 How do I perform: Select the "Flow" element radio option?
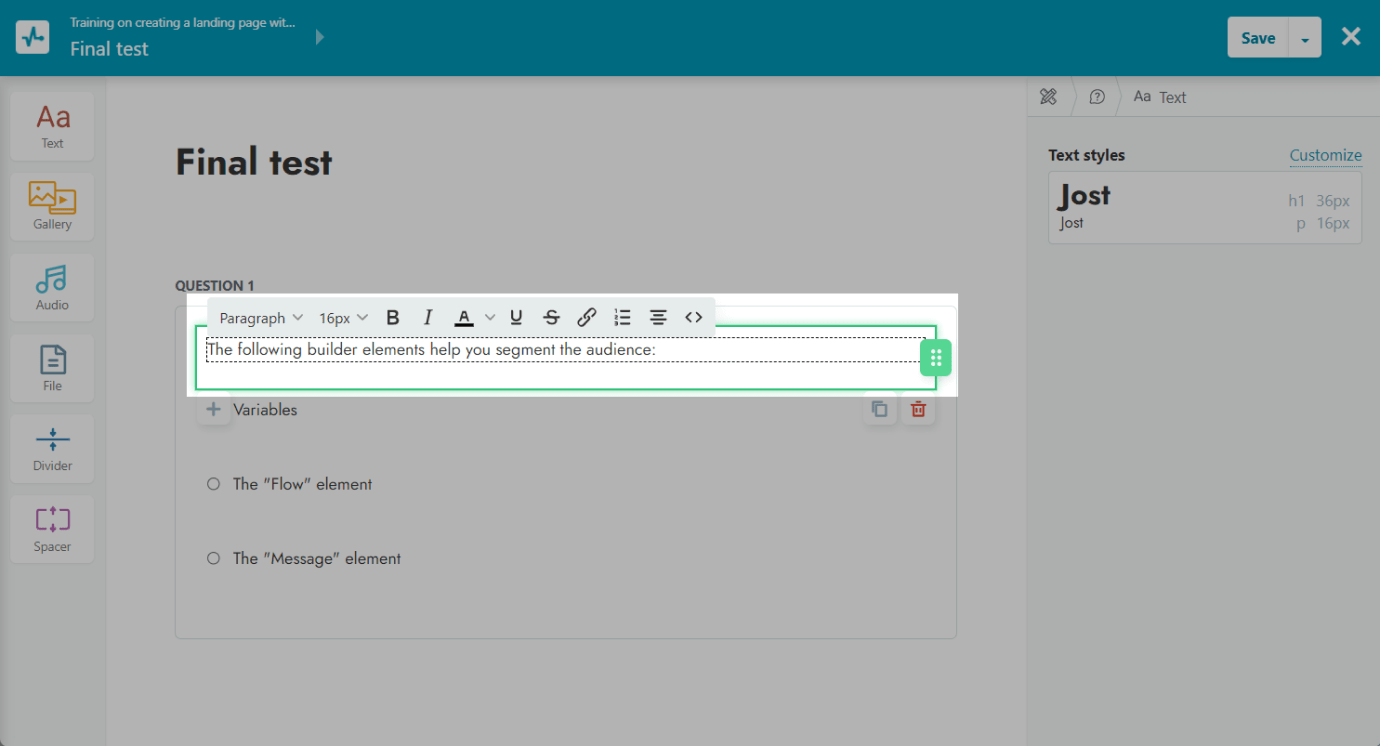point(213,484)
